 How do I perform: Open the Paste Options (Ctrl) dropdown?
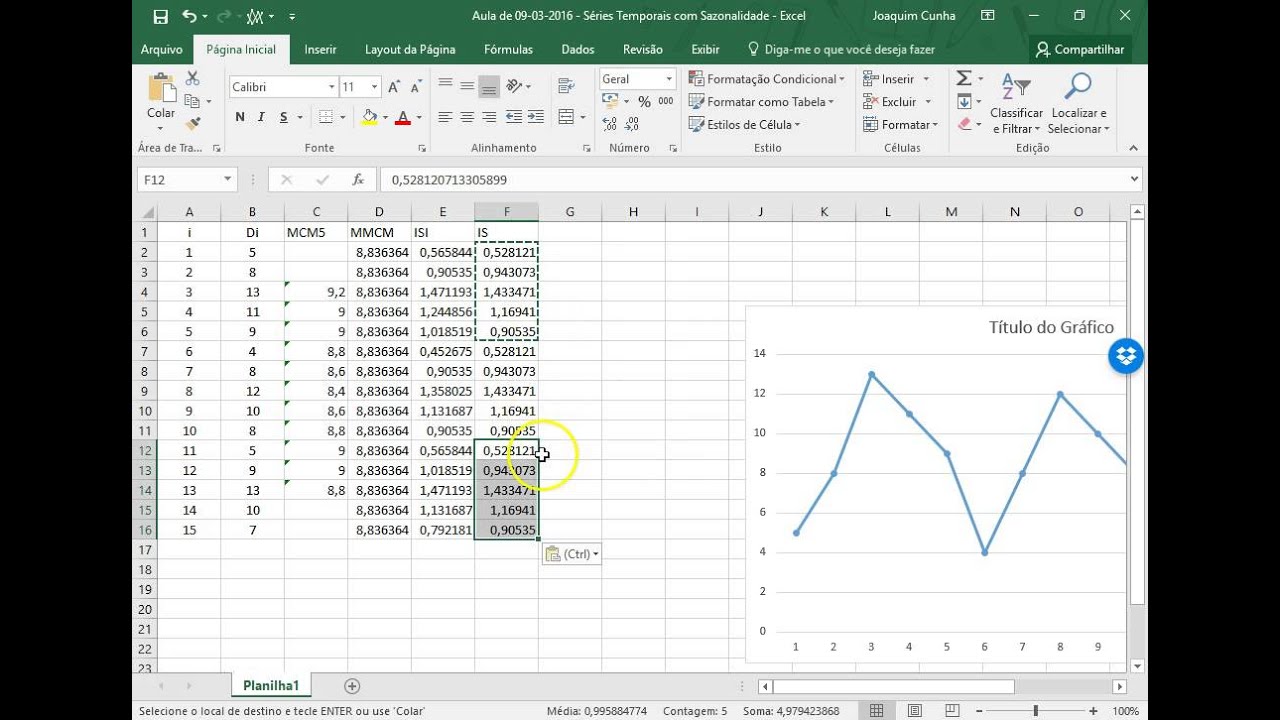[572, 554]
